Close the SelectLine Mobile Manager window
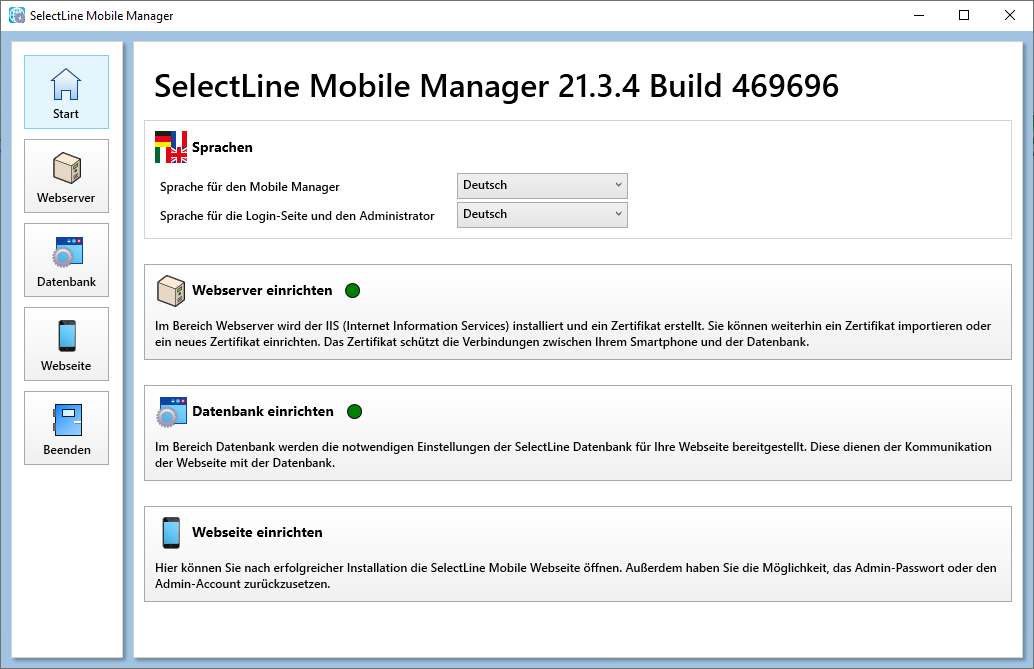Screen dimensions: 1034x669 [1010, 15]
